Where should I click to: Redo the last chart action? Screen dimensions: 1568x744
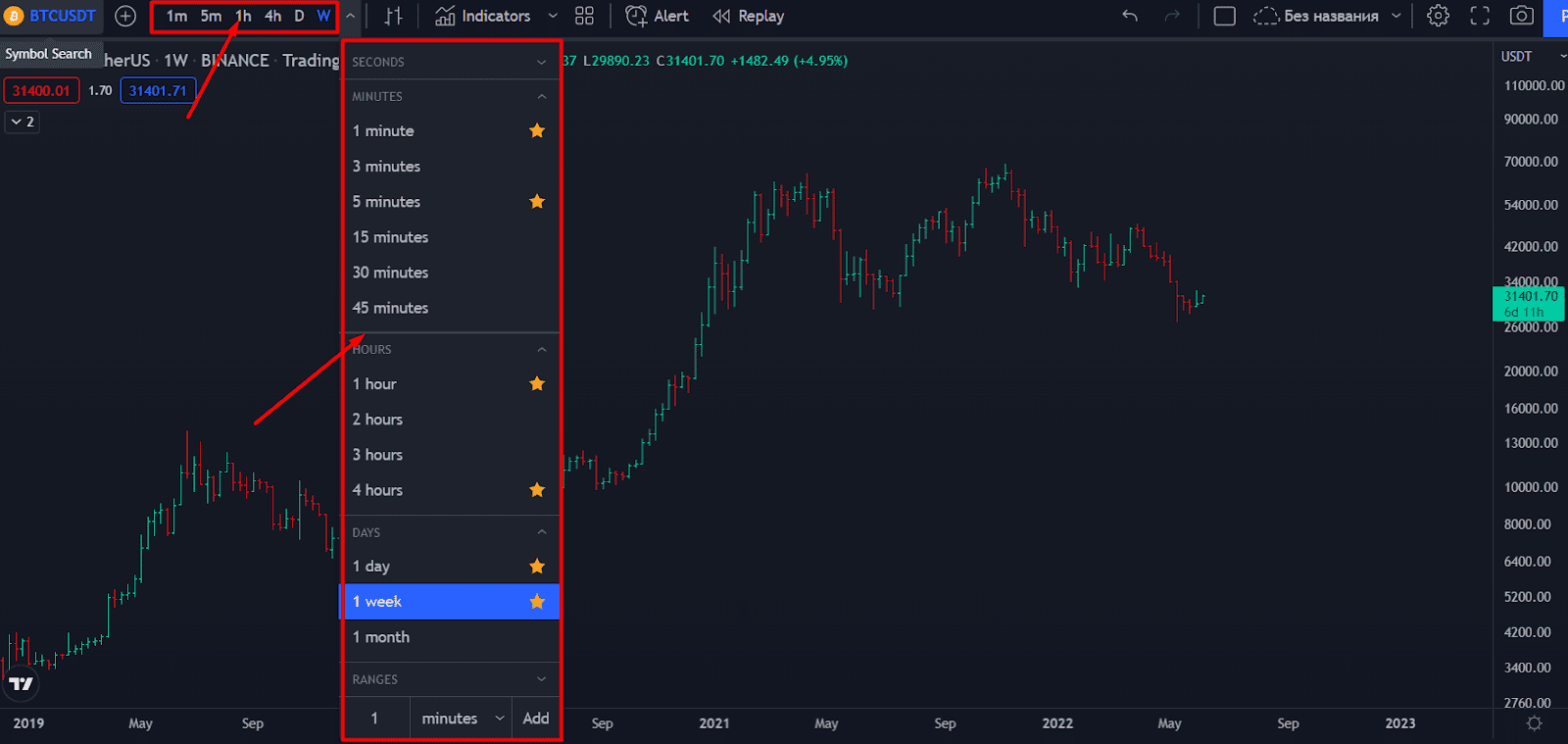1172,16
